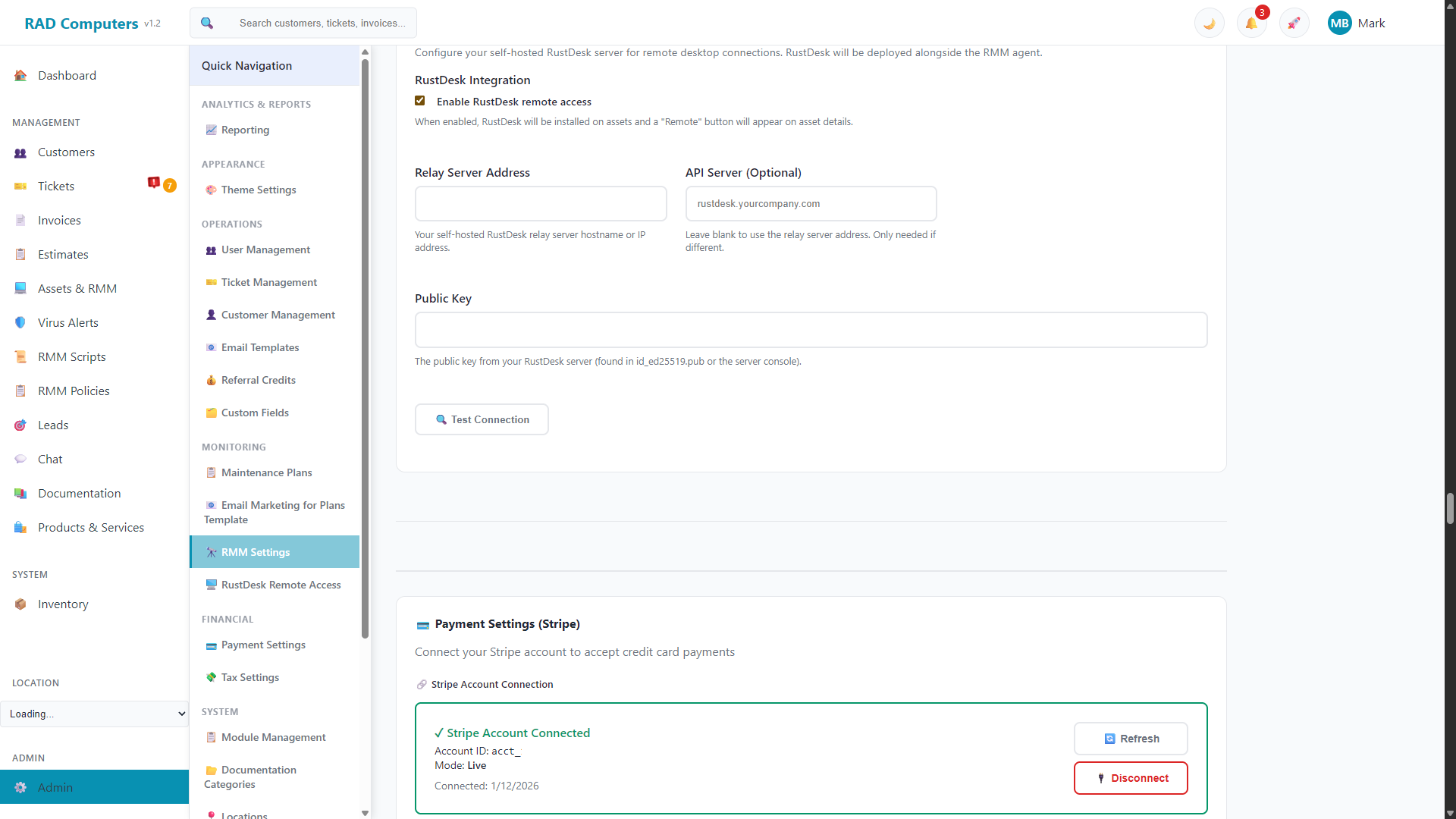
Task: Open Payment Settings in quick navigation
Action: tap(263, 645)
